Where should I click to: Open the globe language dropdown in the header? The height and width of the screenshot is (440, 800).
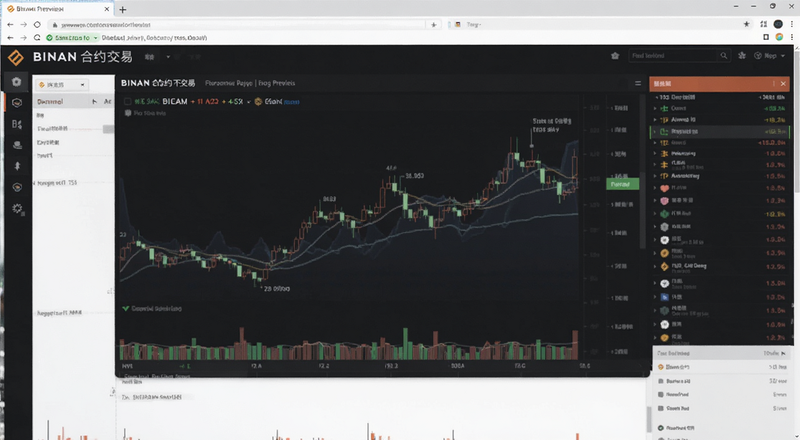pyautogui.click(x=769, y=56)
